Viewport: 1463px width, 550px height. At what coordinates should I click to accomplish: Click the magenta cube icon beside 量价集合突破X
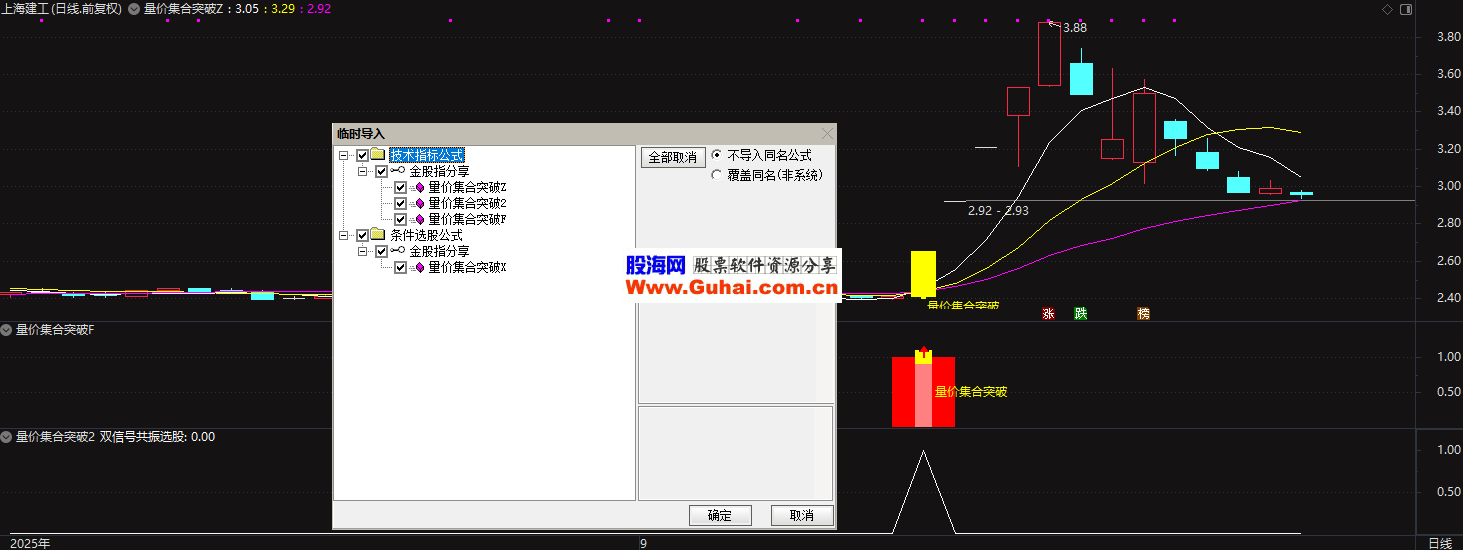click(420, 268)
